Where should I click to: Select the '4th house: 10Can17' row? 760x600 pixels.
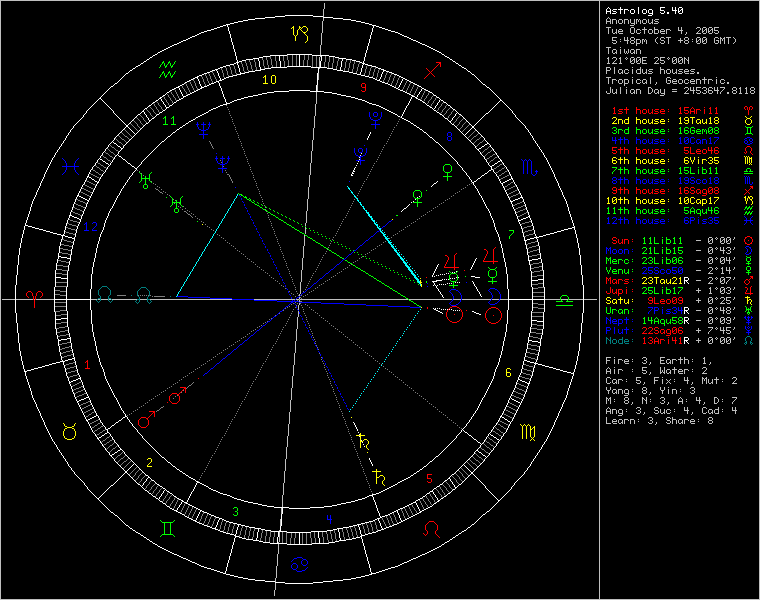click(665, 141)
